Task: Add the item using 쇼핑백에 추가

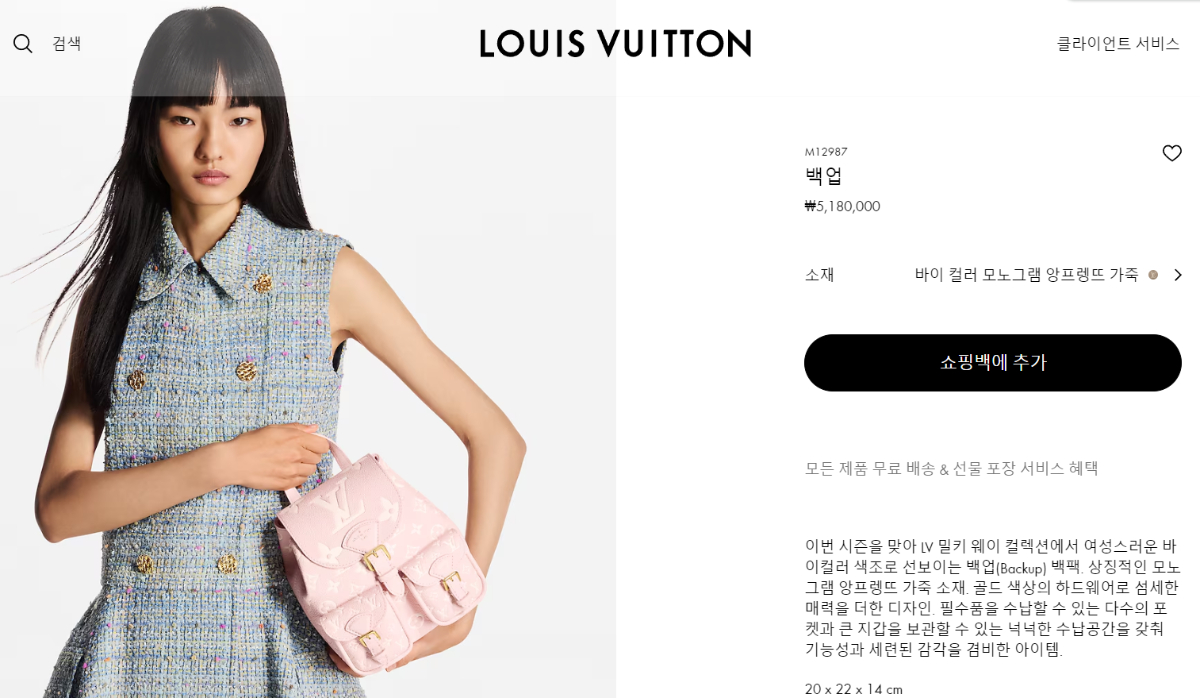Action: [x=993, y=363]
